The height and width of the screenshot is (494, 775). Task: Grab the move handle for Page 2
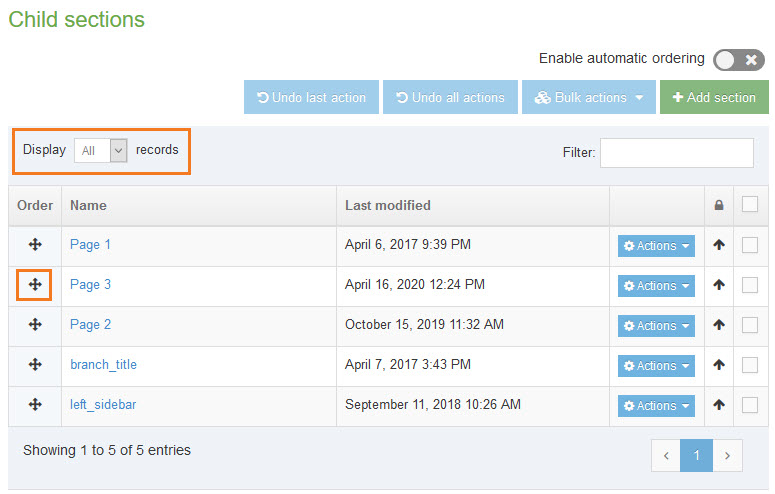click(x=35, y=324)
